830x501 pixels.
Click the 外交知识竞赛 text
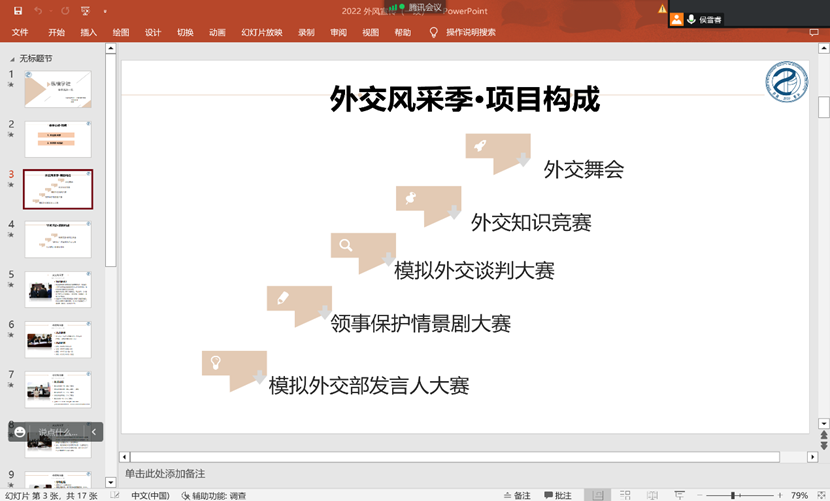[x=531, y=222]
